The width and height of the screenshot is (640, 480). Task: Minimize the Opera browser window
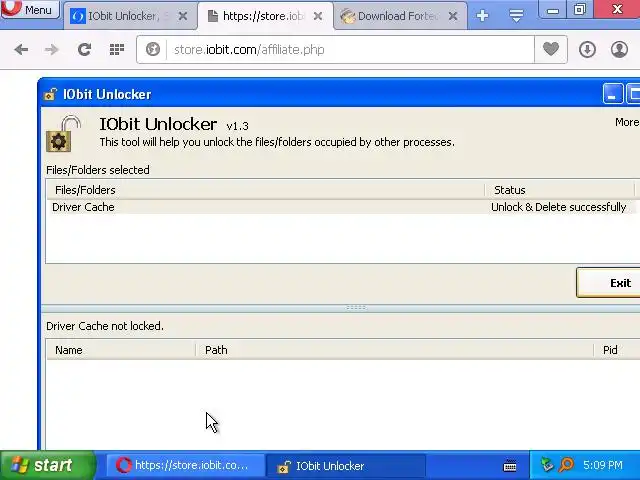point(553,10)
